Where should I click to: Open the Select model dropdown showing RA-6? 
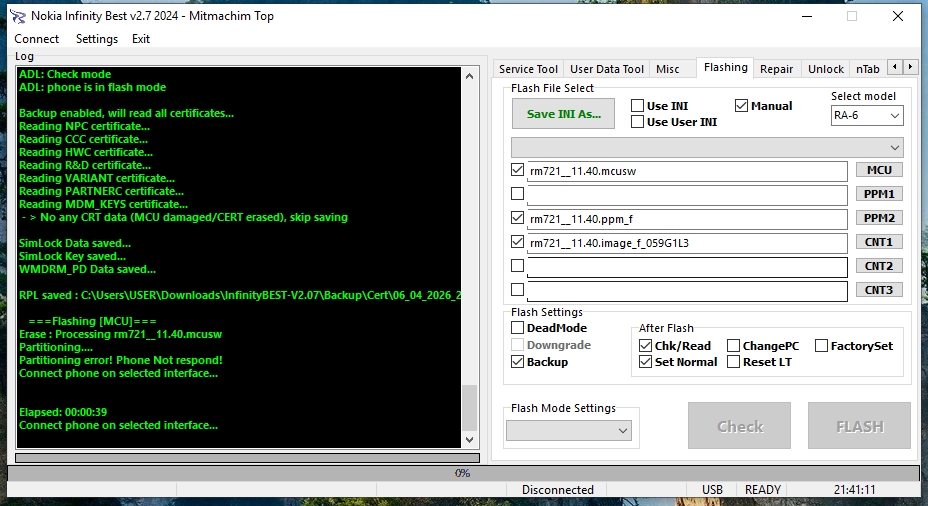point(866,116)
